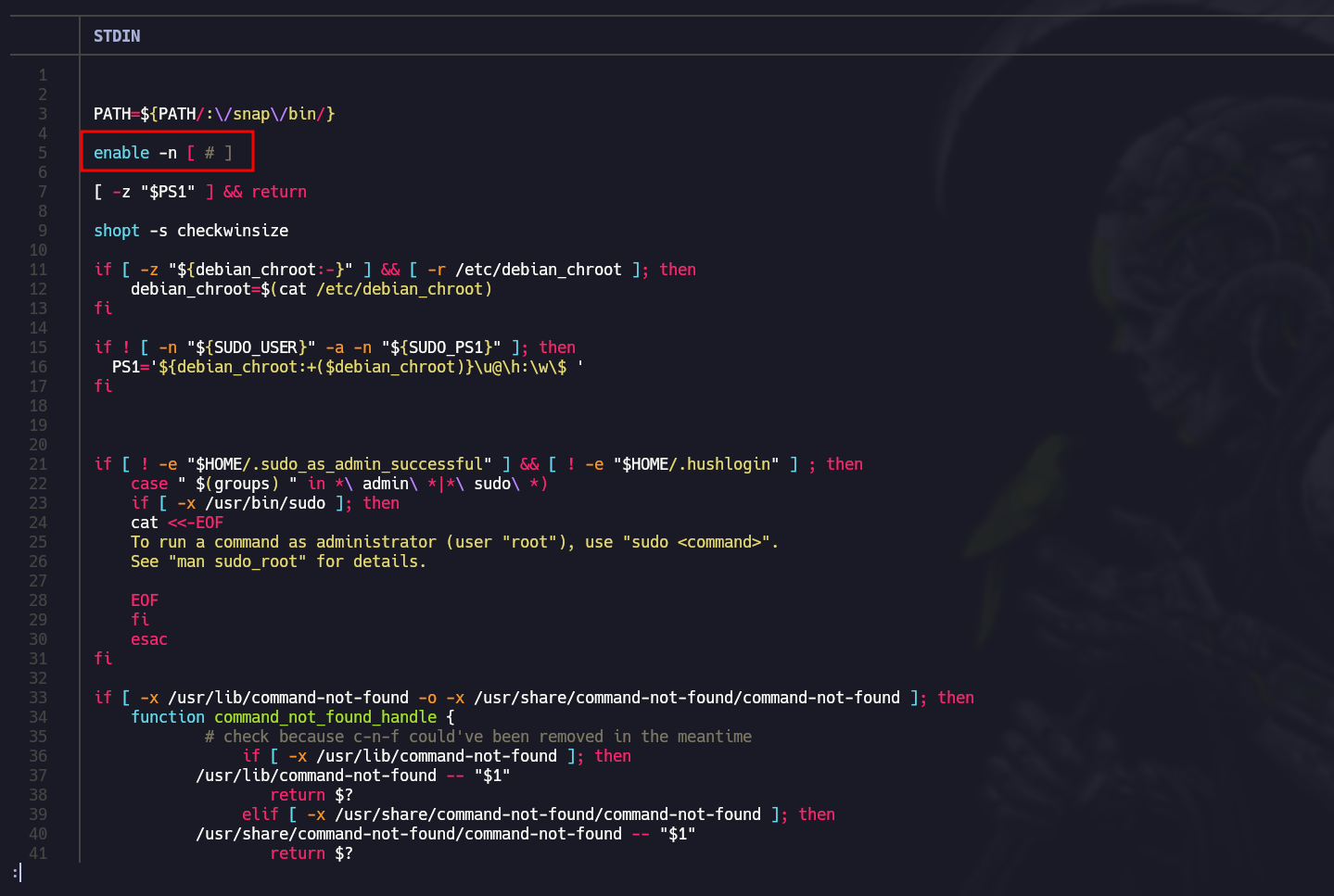Click the 'return' keyword on line 7
Screen dimensions: 1334x896
pos(278,192)
